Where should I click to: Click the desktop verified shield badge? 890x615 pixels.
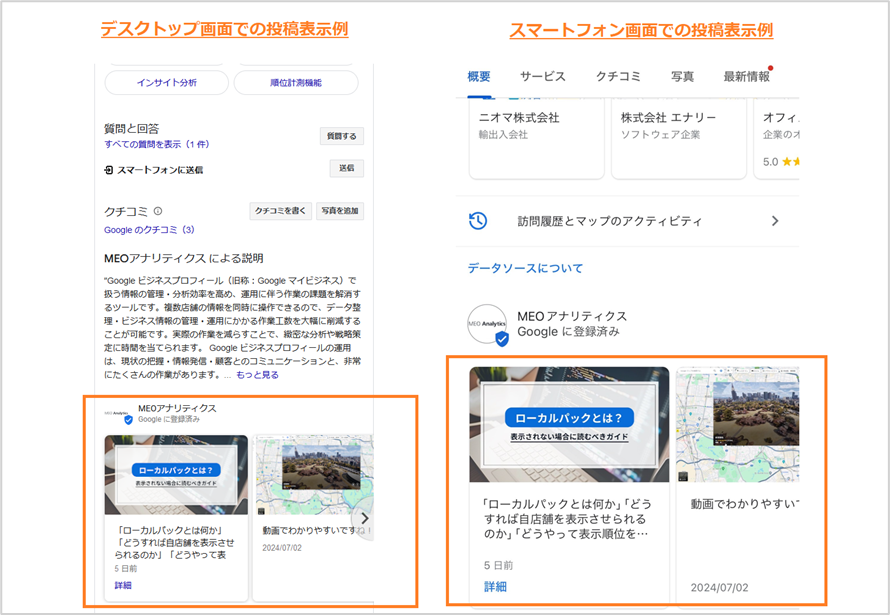[128, 420]
